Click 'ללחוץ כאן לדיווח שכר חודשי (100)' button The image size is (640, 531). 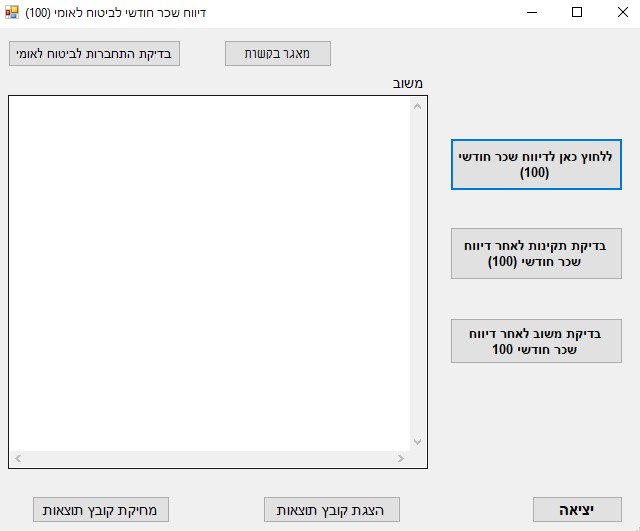coord(536,164)
